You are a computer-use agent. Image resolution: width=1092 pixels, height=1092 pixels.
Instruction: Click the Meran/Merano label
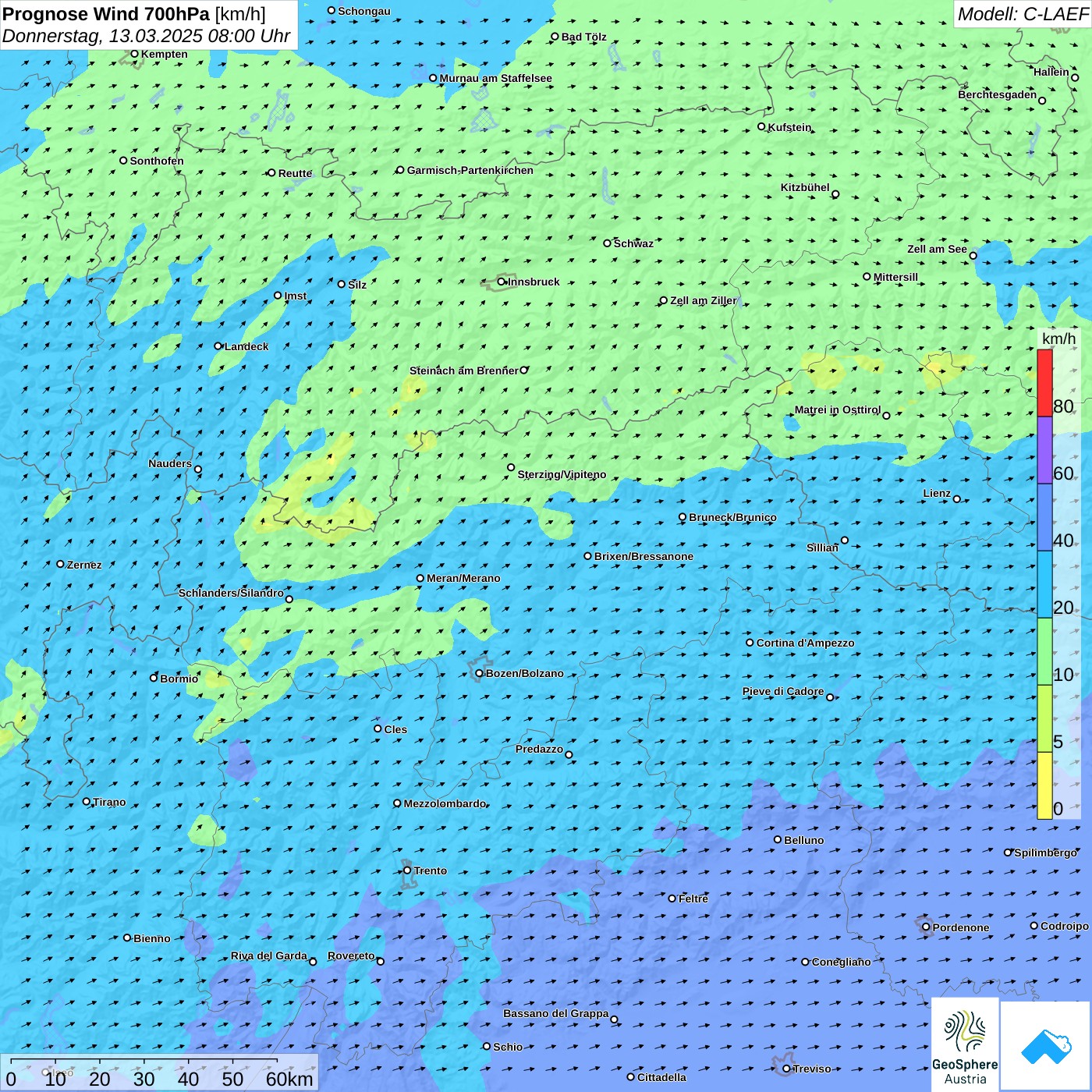tap(463, 578)
